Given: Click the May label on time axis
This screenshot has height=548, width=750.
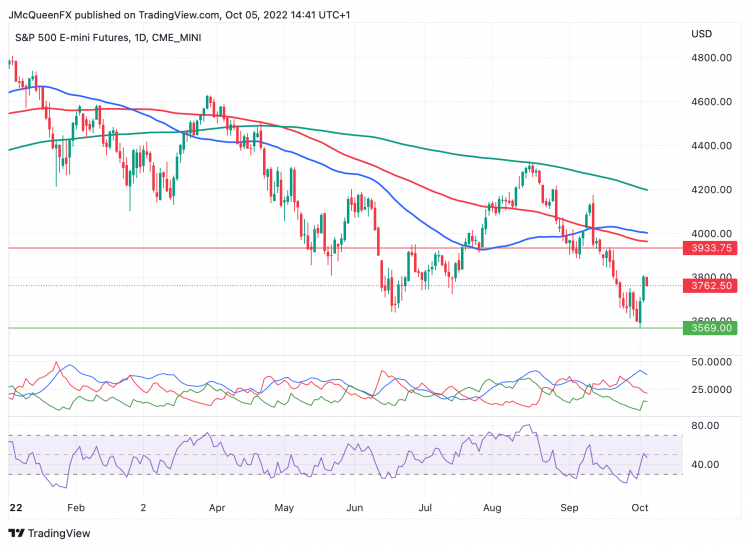Looking at the screenshot, I should tap(284, 508).
